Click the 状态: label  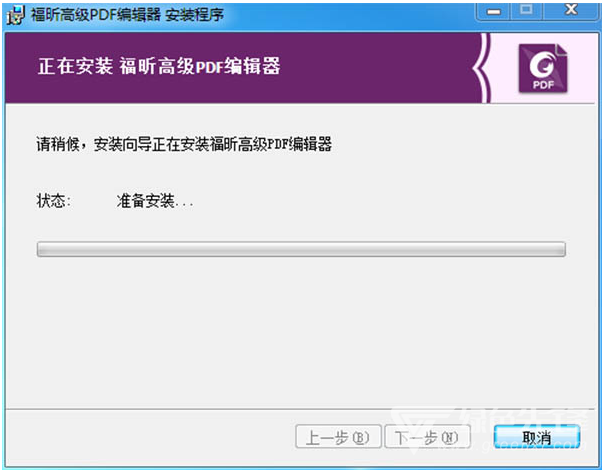pyautogui.click(x=54, y=201)
